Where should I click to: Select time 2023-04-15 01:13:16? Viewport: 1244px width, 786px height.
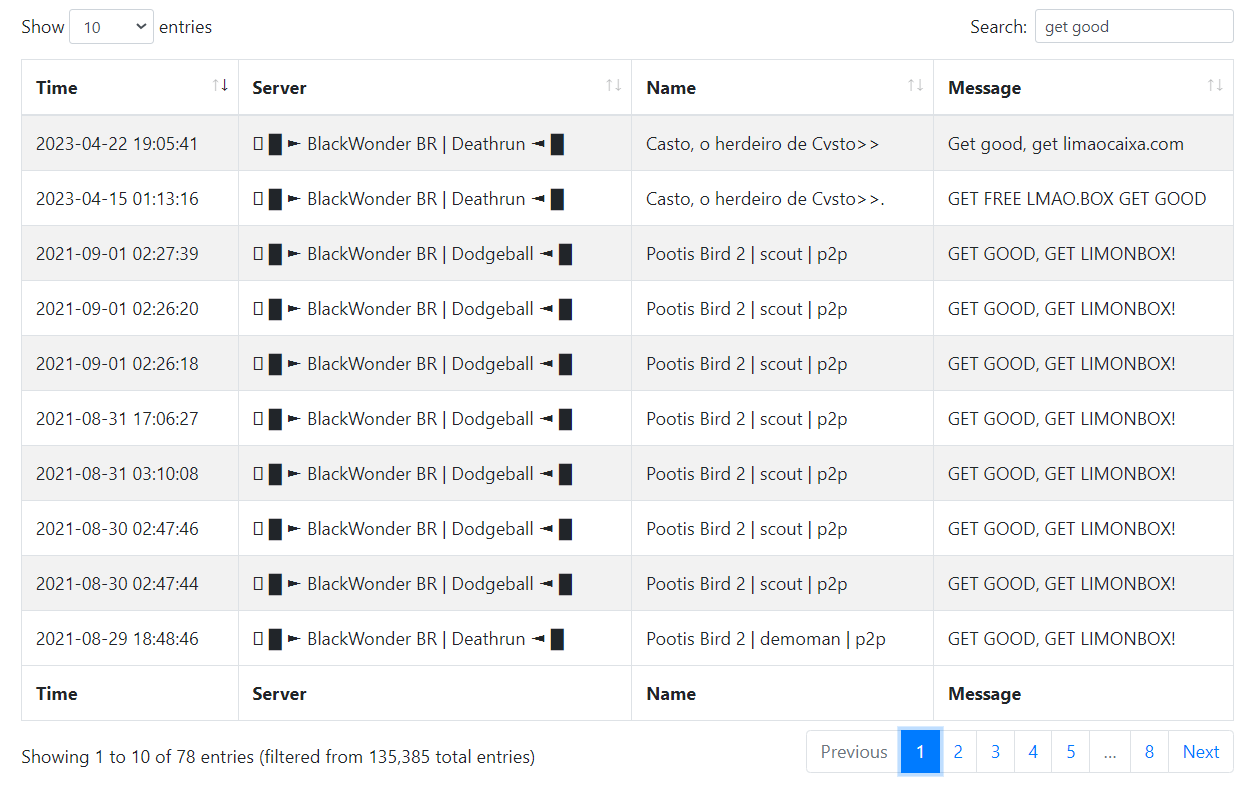click(x=117, y=199)
